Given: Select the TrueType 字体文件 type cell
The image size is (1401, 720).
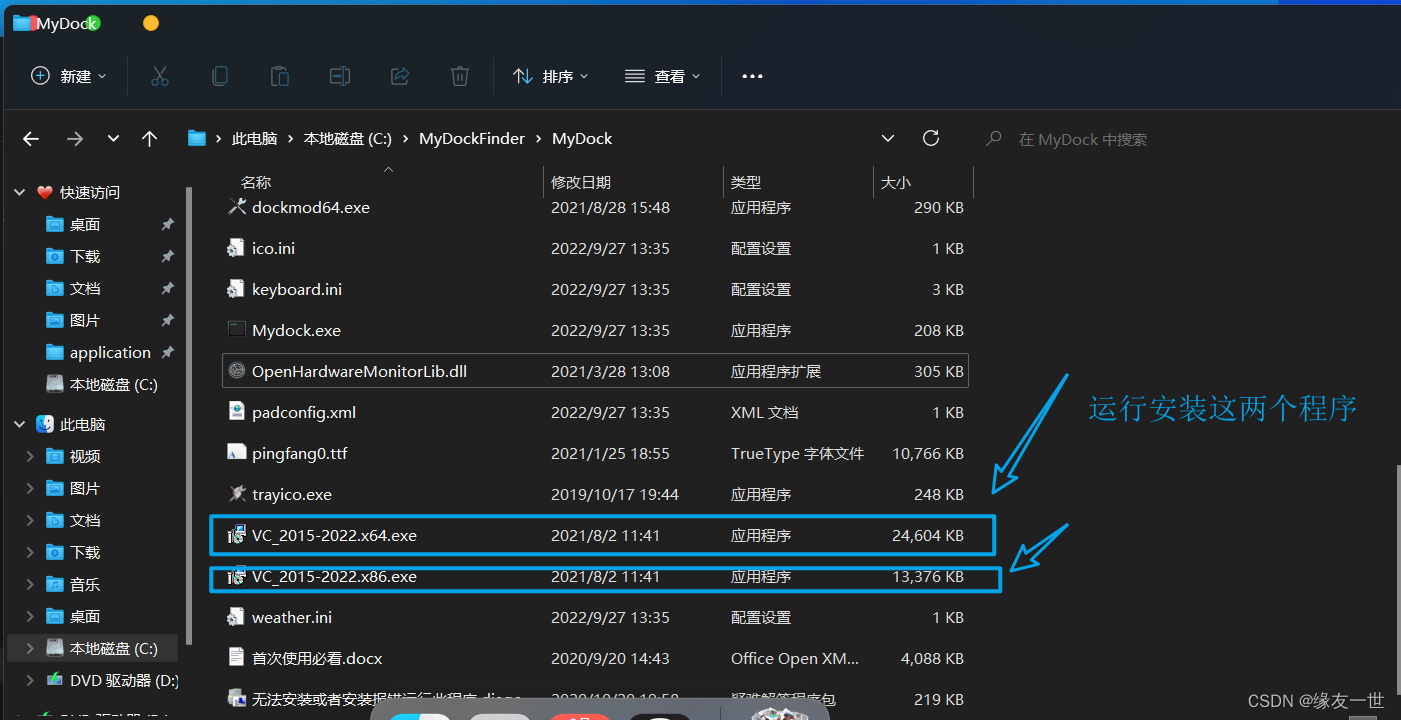Looking at the screenshot, I should tap(797, 453).
